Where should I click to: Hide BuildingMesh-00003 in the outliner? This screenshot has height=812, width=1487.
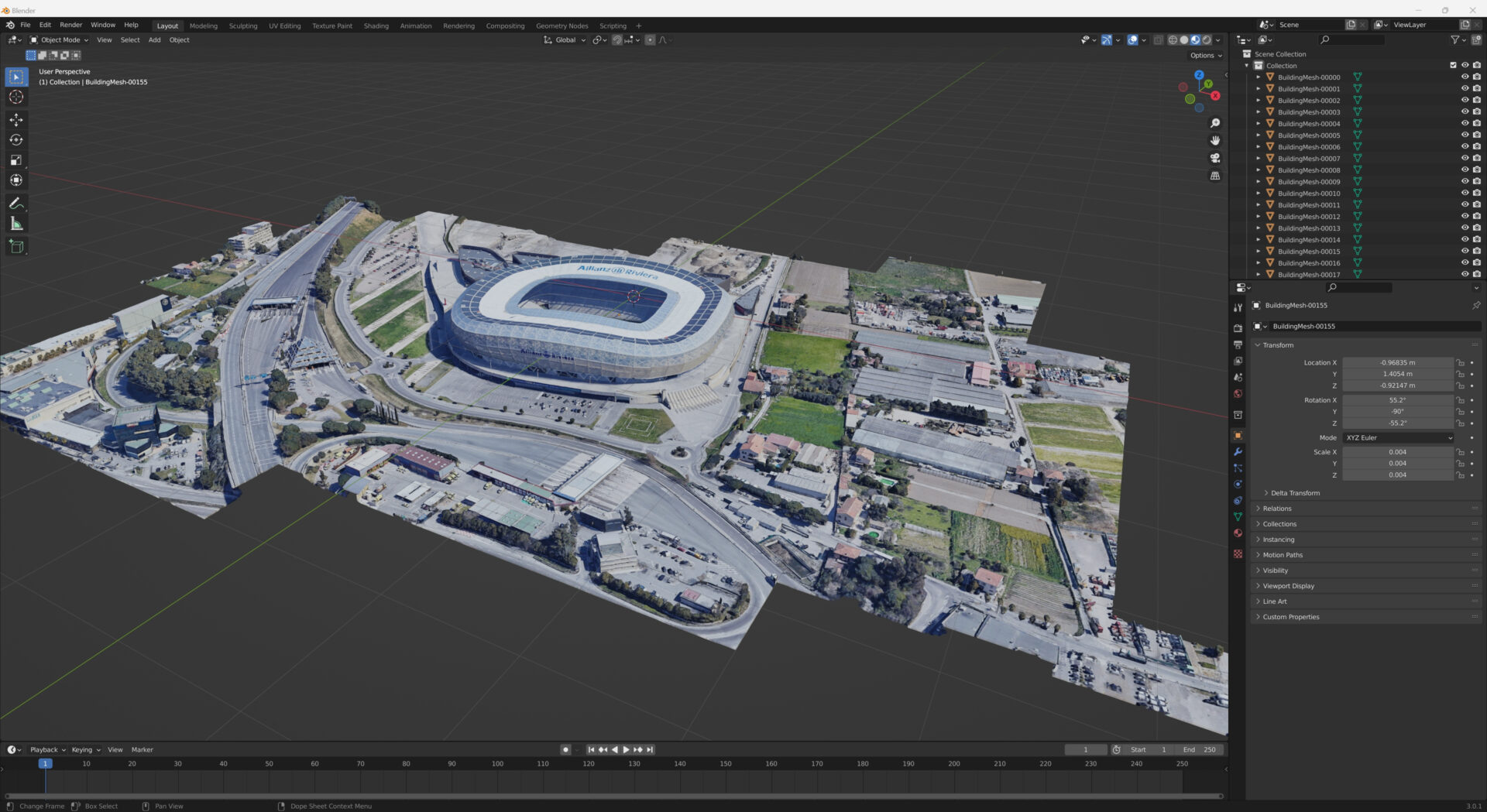click(1465, 111)
